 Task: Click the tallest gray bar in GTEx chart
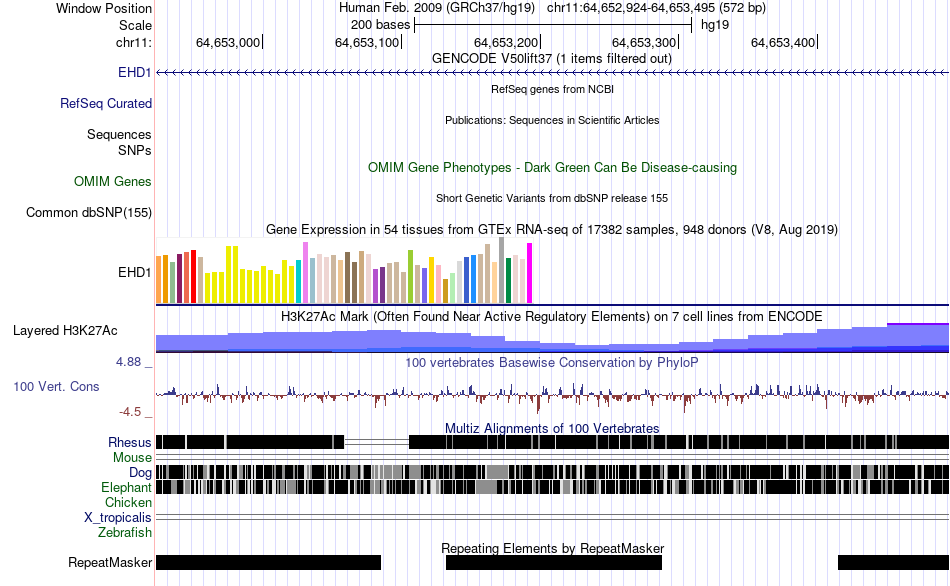coord(502,270)
